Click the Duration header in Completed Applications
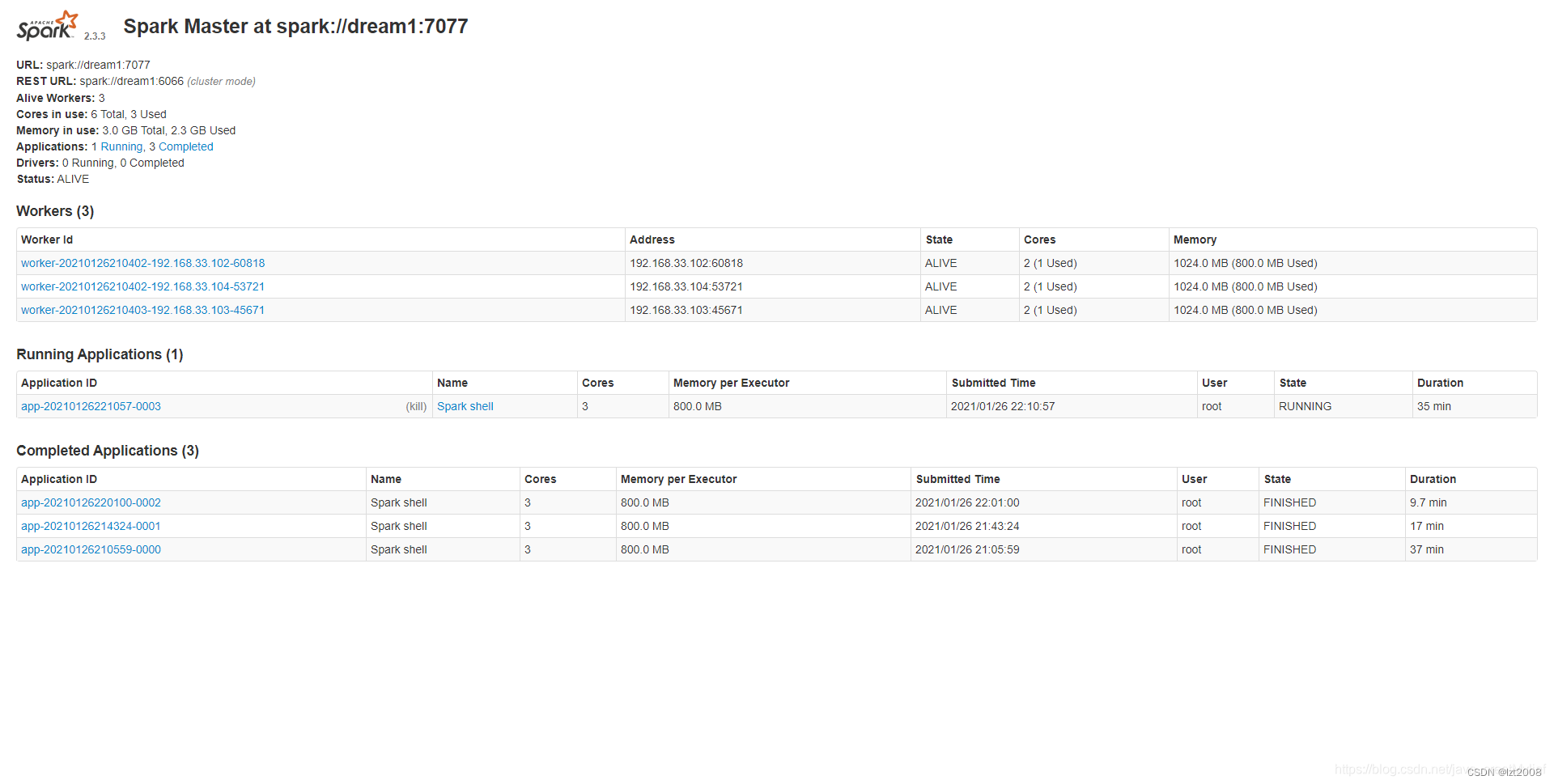1554x784 pixels. 1433,479
